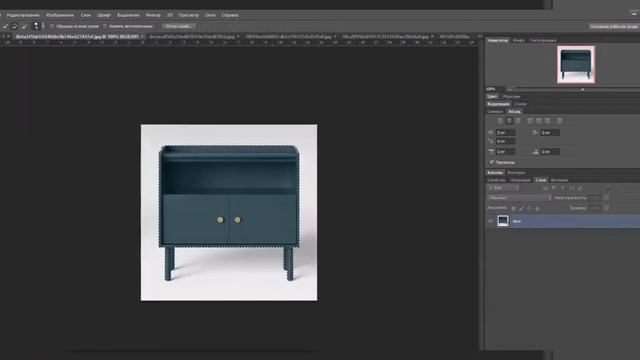The width and height of the screenshot is (640, 360).
Task: Open the 3D menu
Action: coord(170,15)
